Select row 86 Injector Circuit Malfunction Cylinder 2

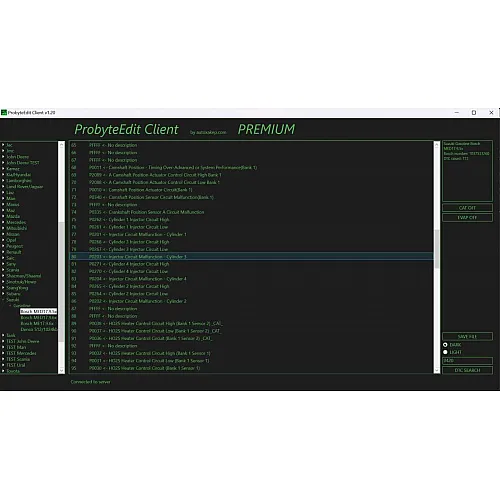point(251,301)
